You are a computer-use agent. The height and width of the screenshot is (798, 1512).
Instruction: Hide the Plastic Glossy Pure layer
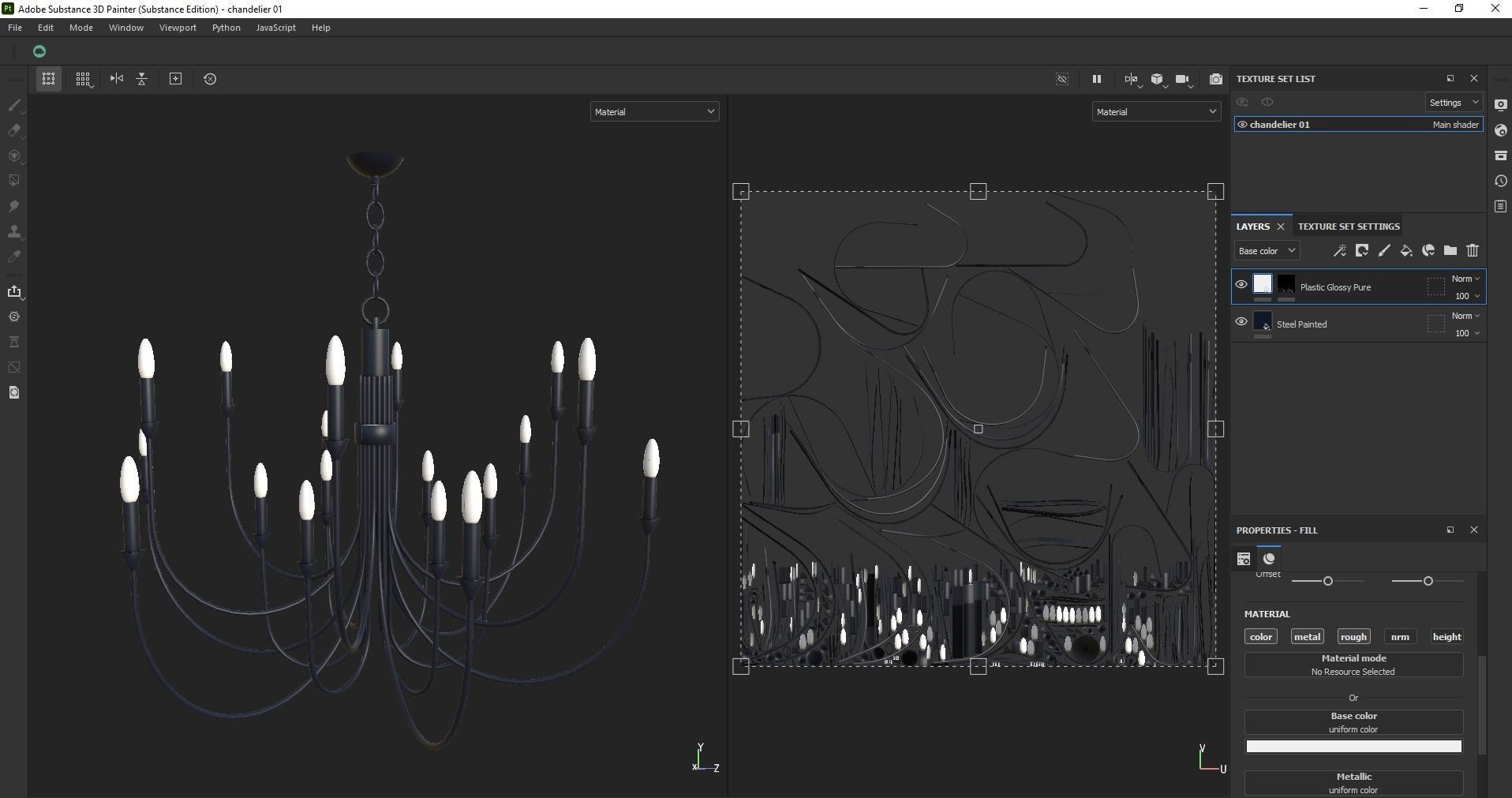tap(1241, 285)
